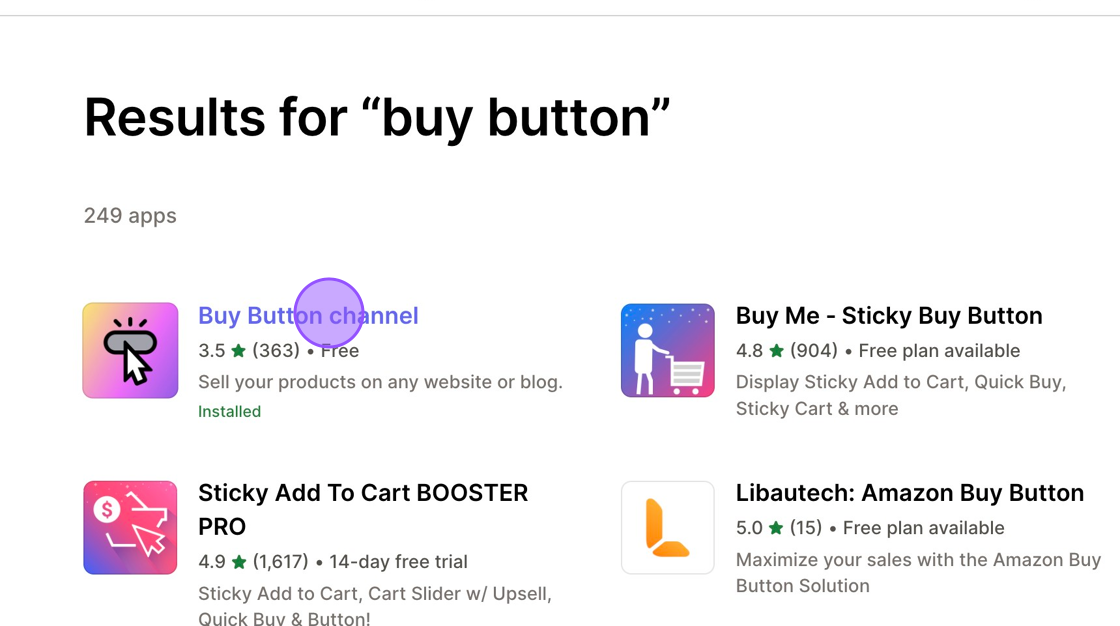Image resolution: width=1120 pixels, height=626 pixels.
Task: Click the (904) review count
Action: pos(814,351)
